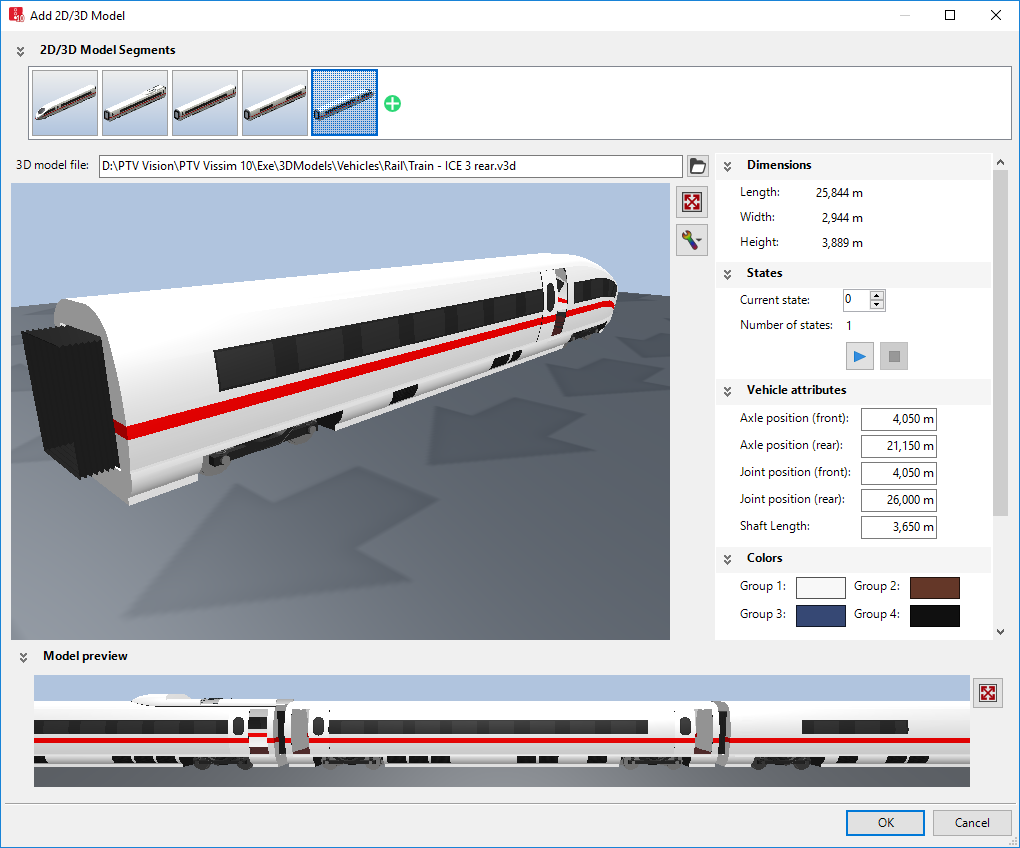
Task: Select the fifth highlighted rear segment thumbnail
Action: click(344, 103)
